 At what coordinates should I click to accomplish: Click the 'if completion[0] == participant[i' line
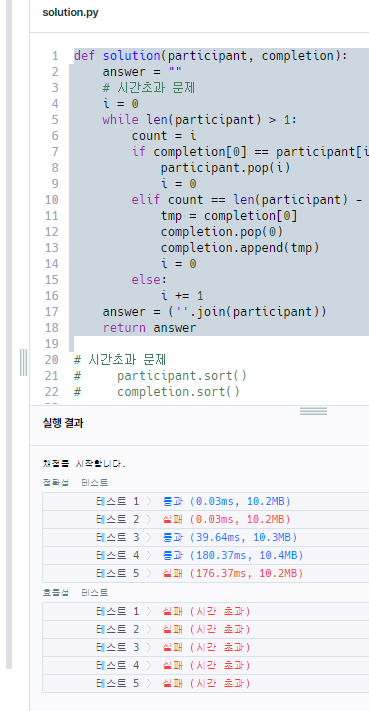click(250, 152)
